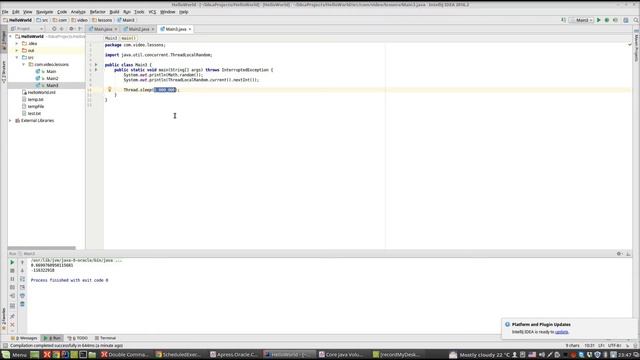The width and height of the screenshot is (640, 360).
Task: Hide the Project panel with the pin arrow
Action: [x=80, y=29]
